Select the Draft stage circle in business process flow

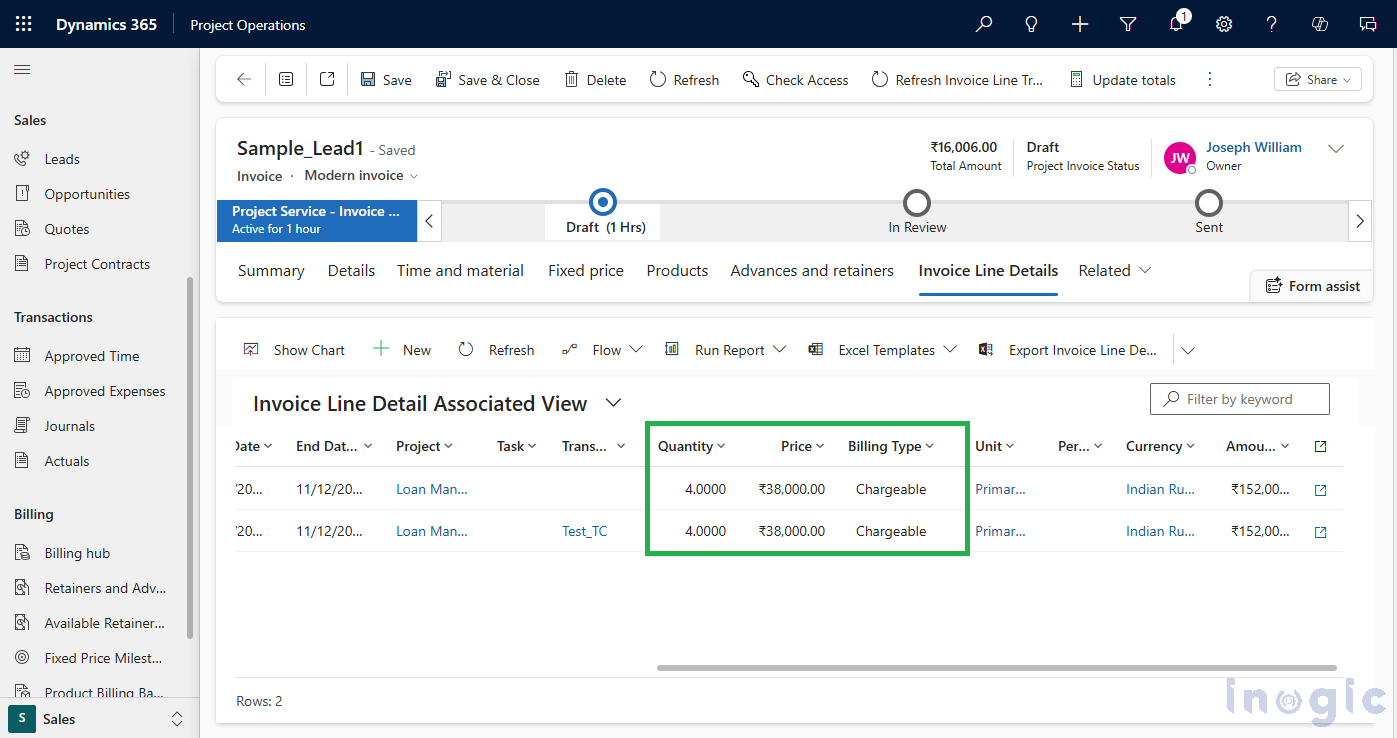click(x=601, y=201)
